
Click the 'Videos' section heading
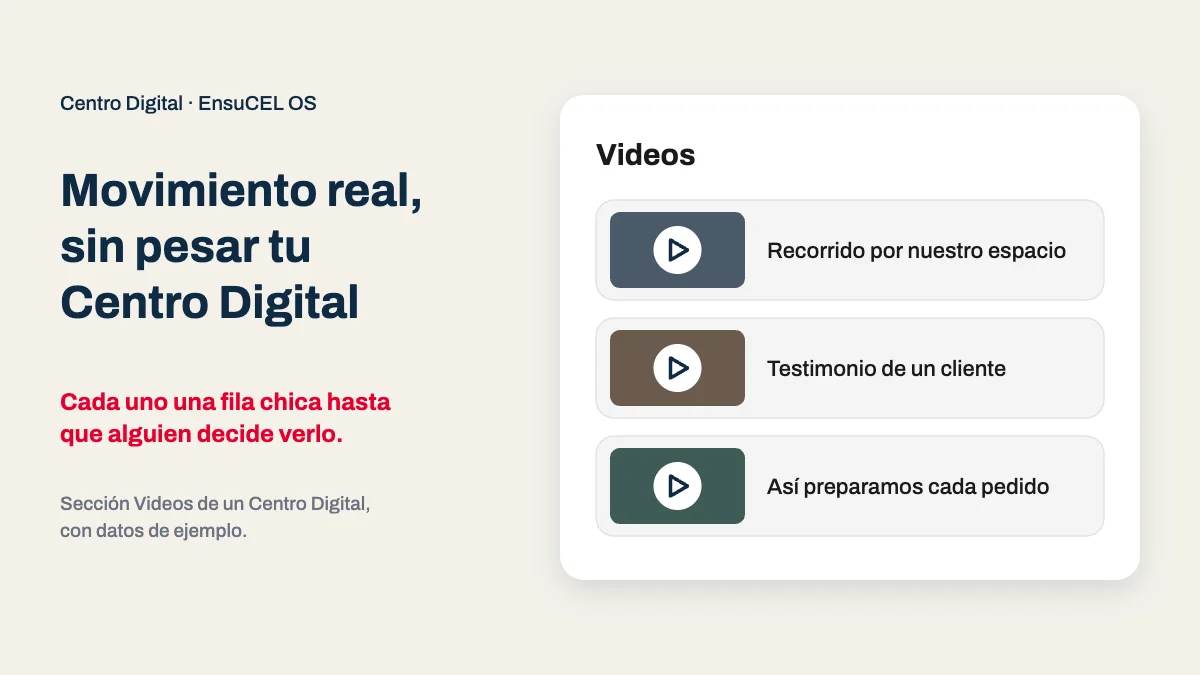645,155
